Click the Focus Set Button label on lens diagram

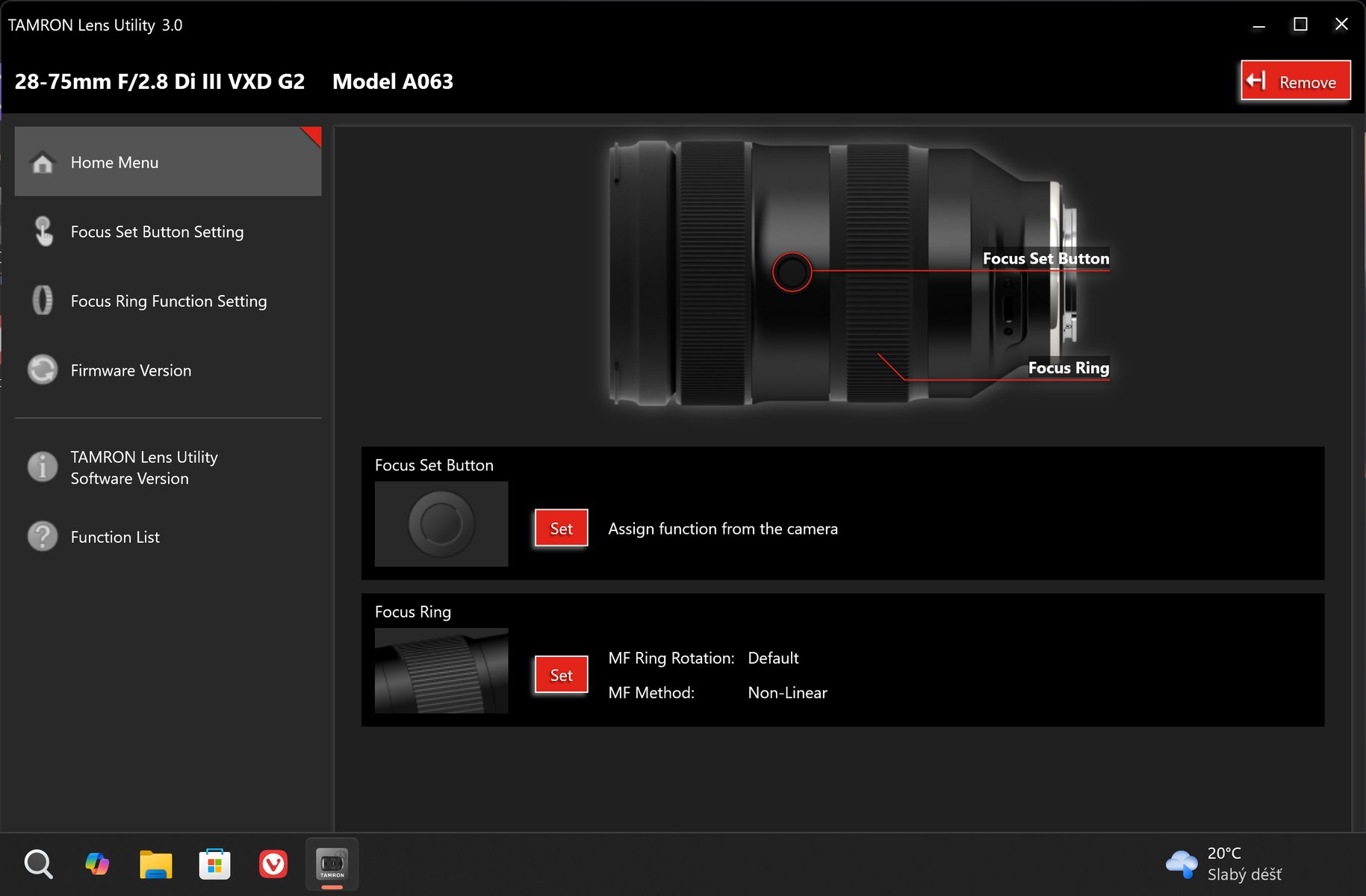[x=1046, y=258]
